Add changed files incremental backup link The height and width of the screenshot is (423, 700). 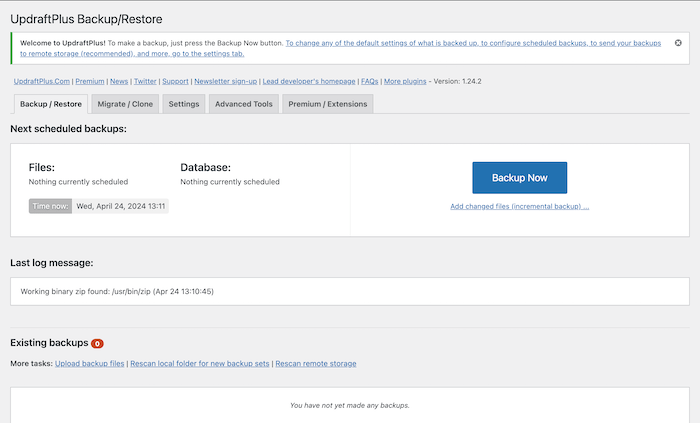coord(520,206)
